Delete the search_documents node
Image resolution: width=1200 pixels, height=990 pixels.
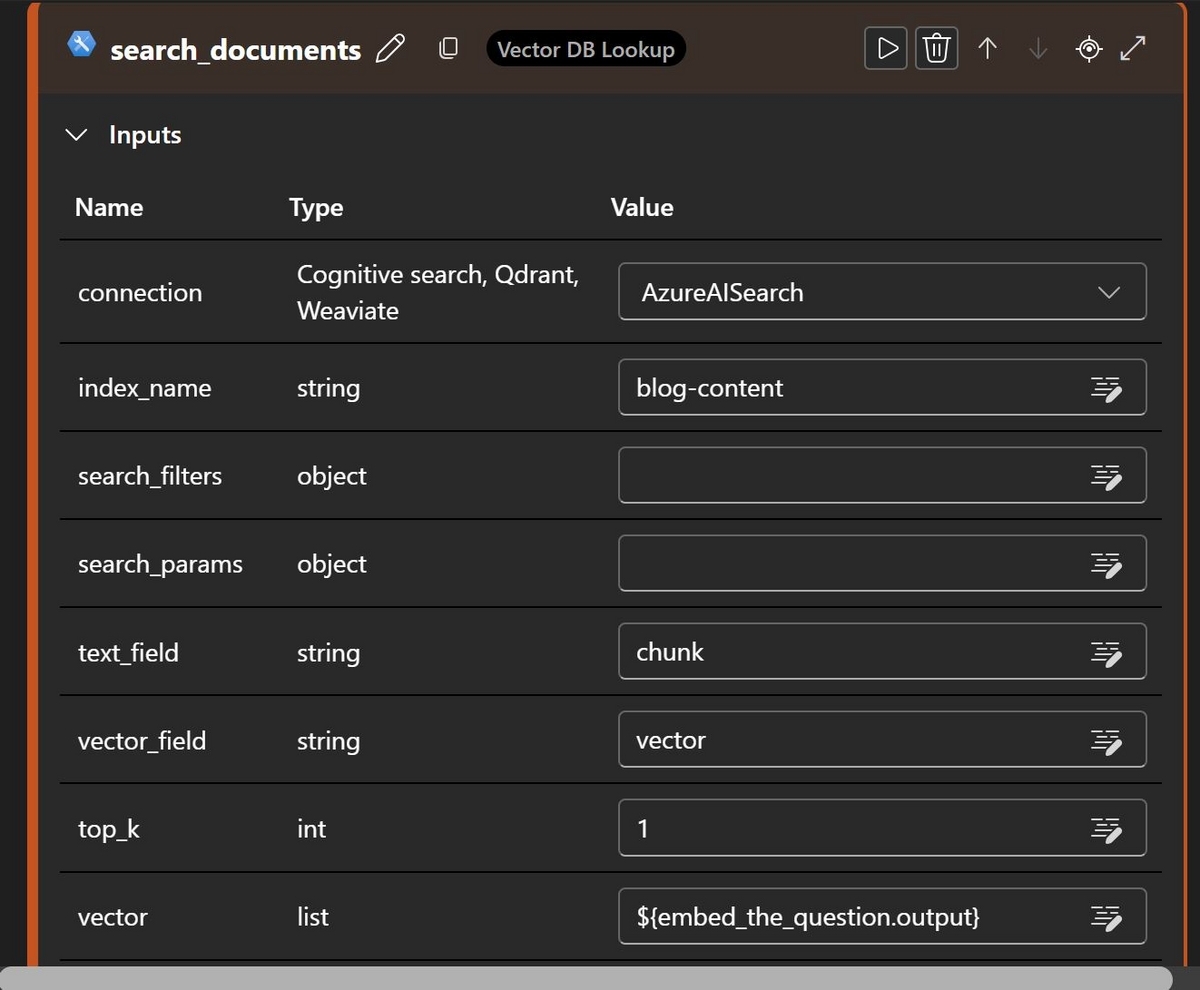936,48
